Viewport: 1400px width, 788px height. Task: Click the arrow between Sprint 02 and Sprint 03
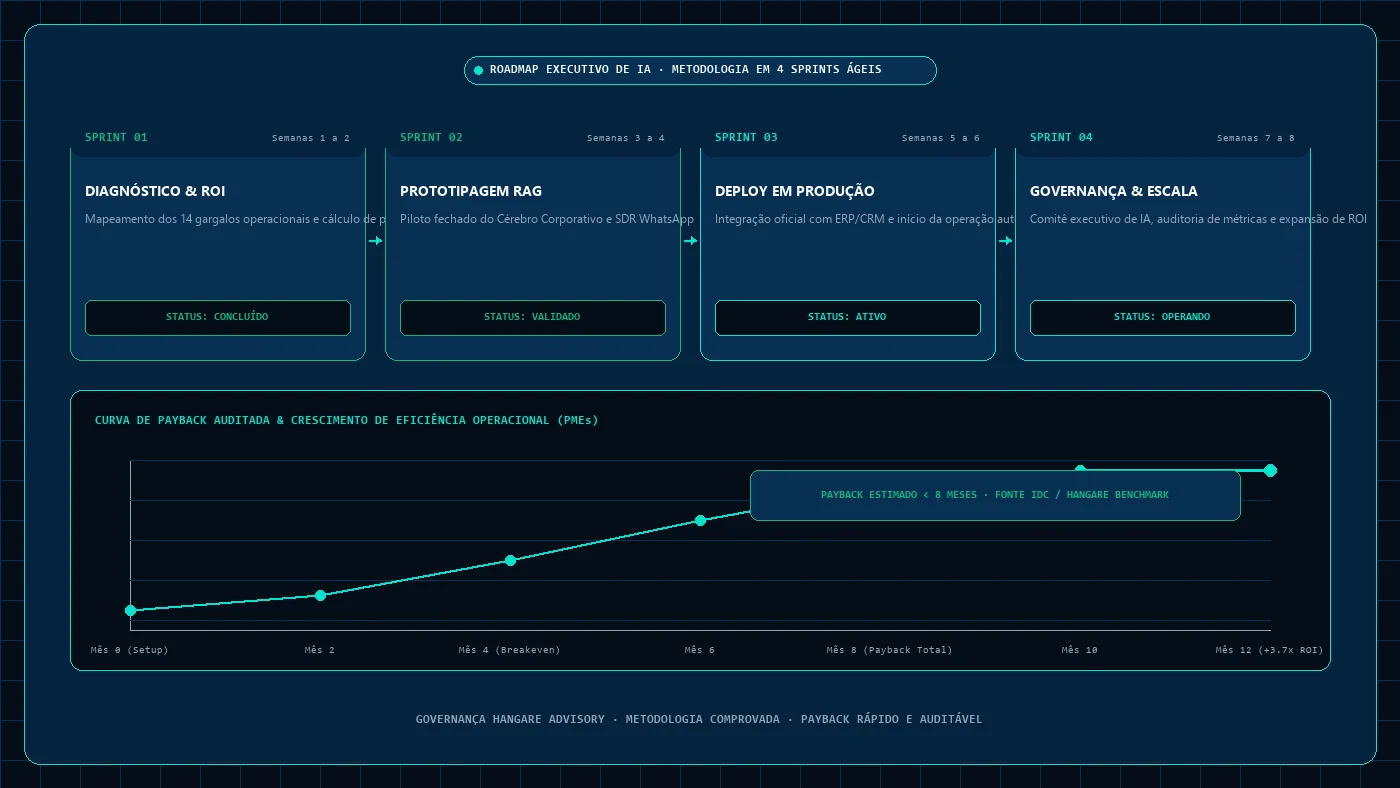(690, 241)
